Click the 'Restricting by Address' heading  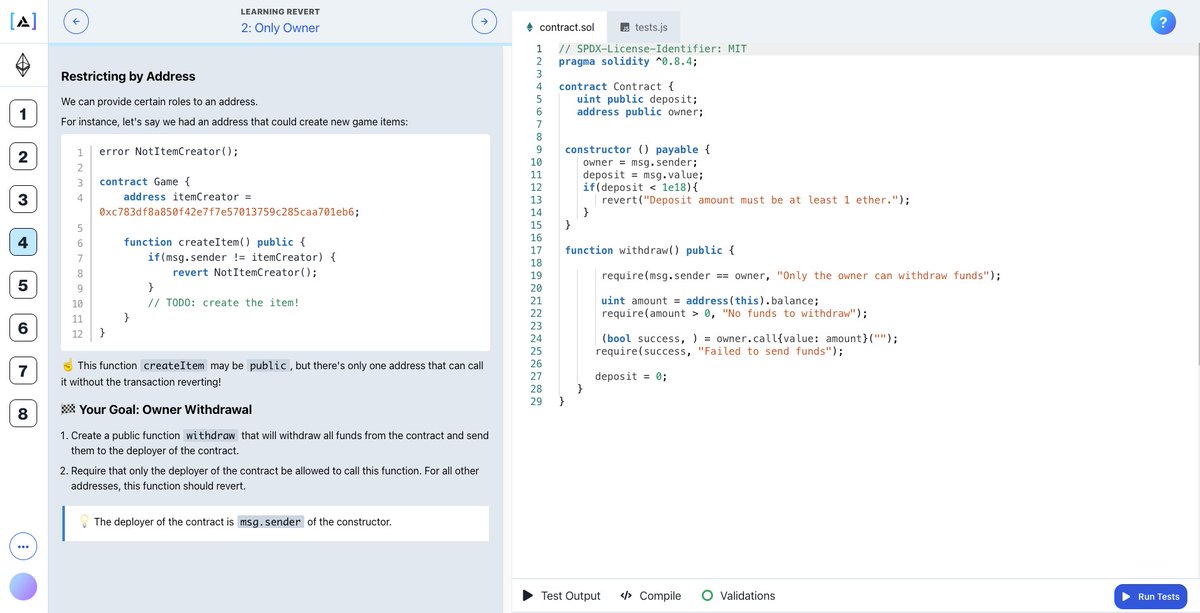(x=128, y=76)
